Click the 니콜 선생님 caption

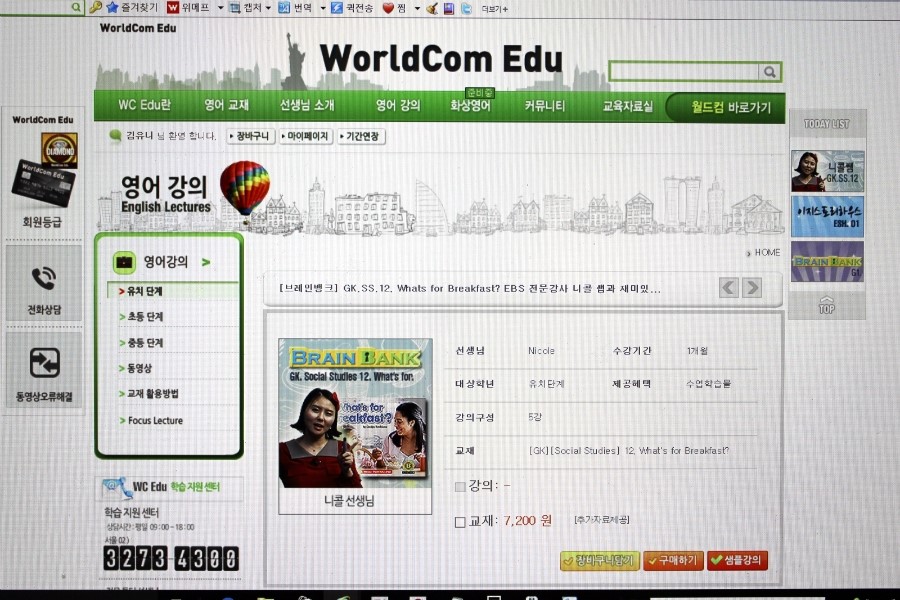click(x=349, y=501)
